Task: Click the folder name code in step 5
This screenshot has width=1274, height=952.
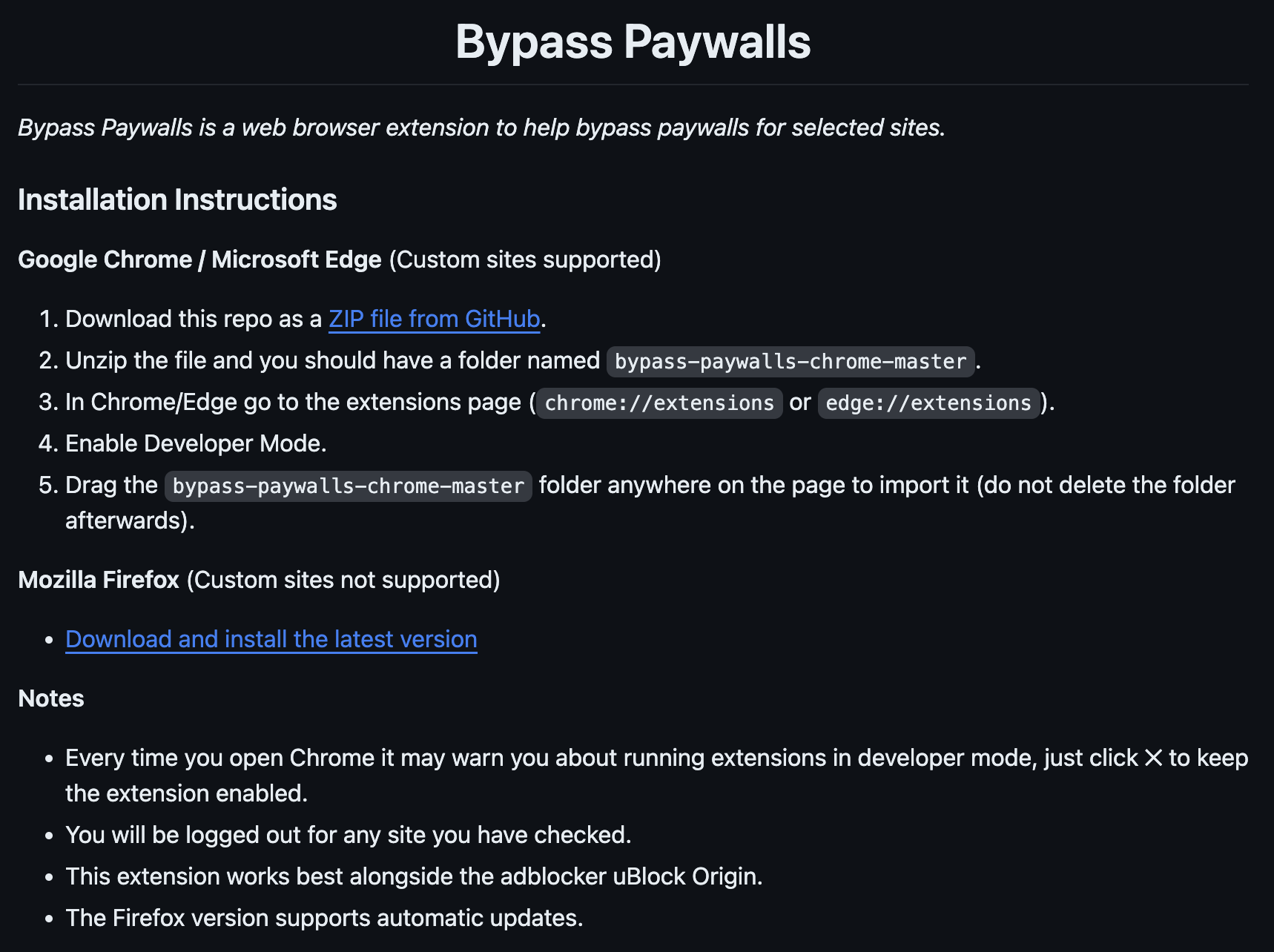Action: (x=348, y=486)
